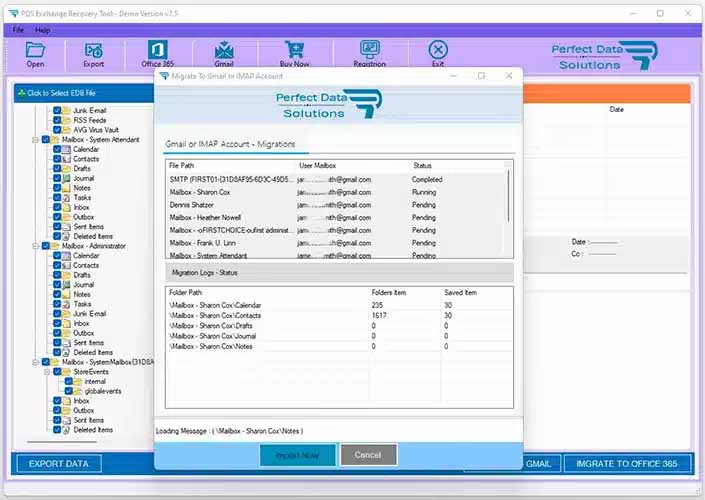The image size is (705, 500).
Task: Select the Gmail or IMAP Account - Migrations tab
Action: point(230,144)
